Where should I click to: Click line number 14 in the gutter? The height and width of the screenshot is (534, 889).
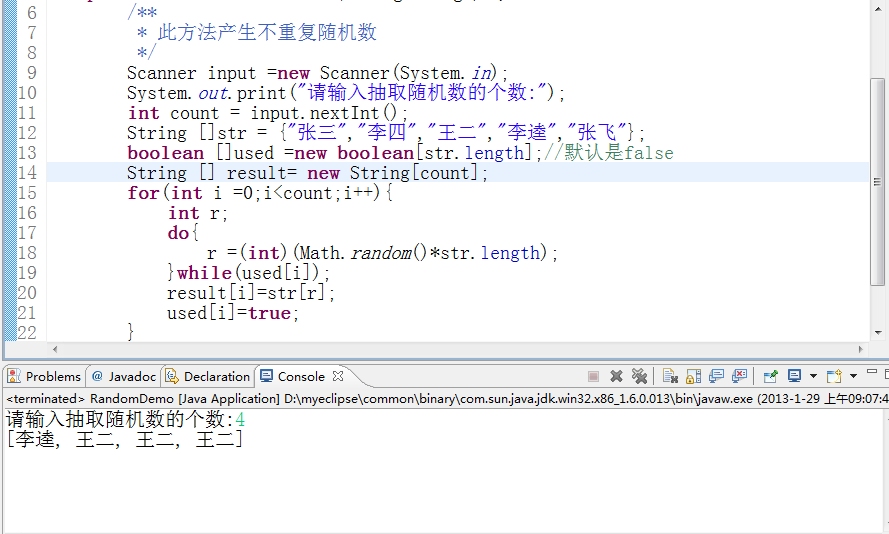(x=27, y=172)
